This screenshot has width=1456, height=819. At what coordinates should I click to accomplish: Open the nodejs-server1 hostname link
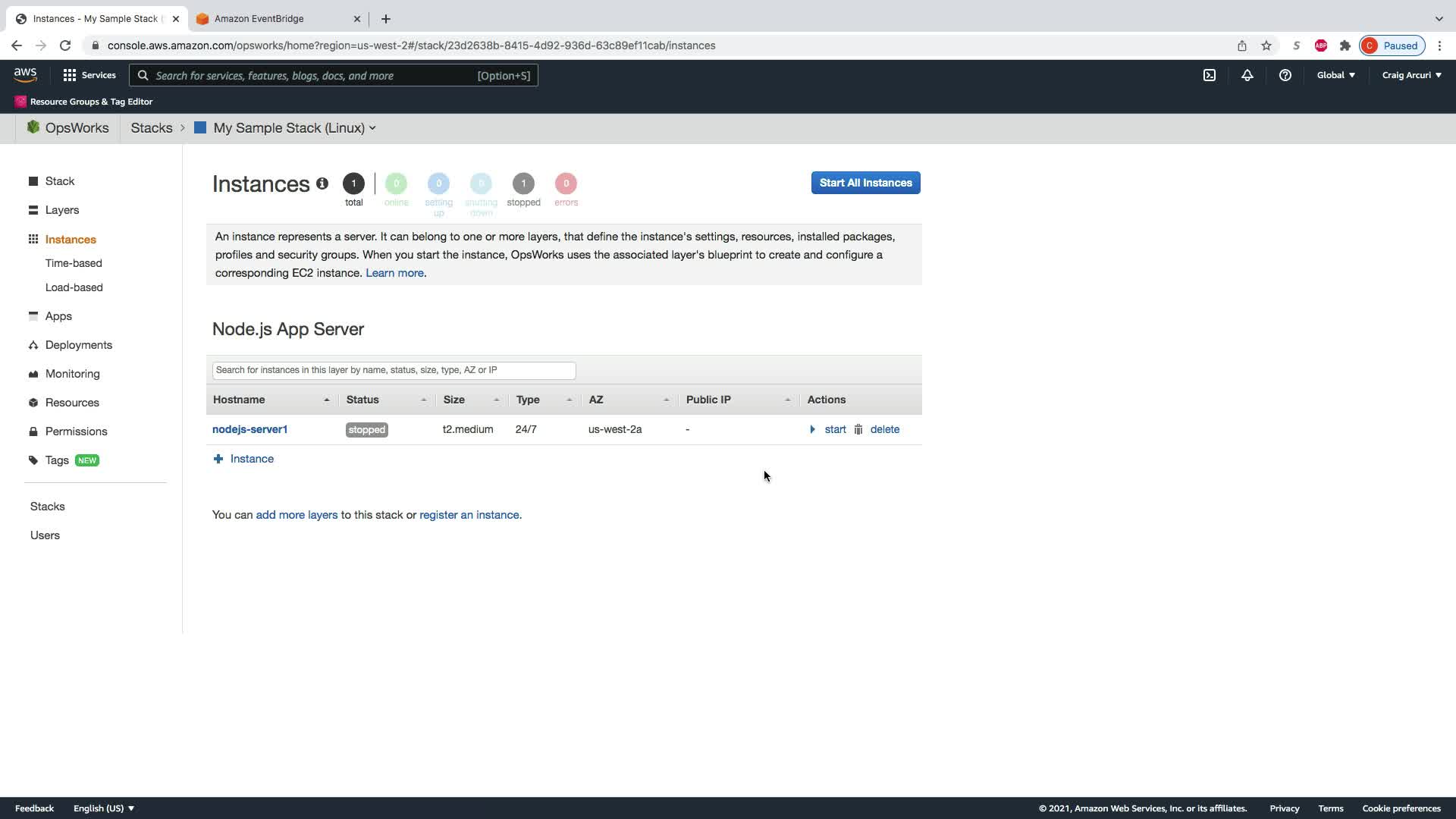point(249,429)
